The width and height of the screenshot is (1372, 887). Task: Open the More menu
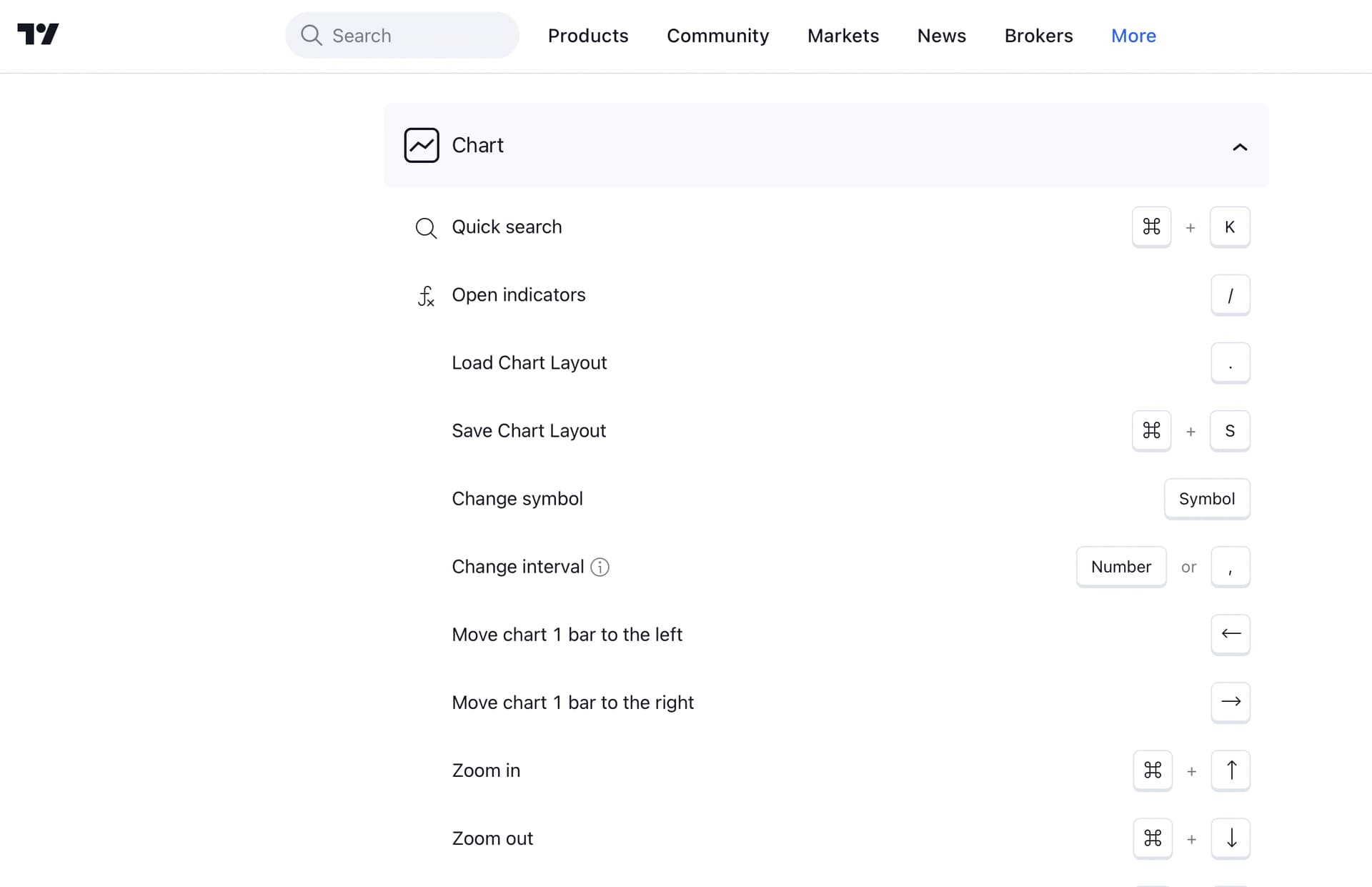(x=1133, y=36)
